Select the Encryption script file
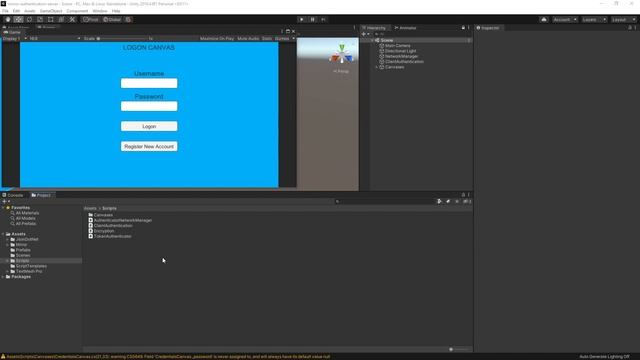The image size is (640, 360). [104, 231]
